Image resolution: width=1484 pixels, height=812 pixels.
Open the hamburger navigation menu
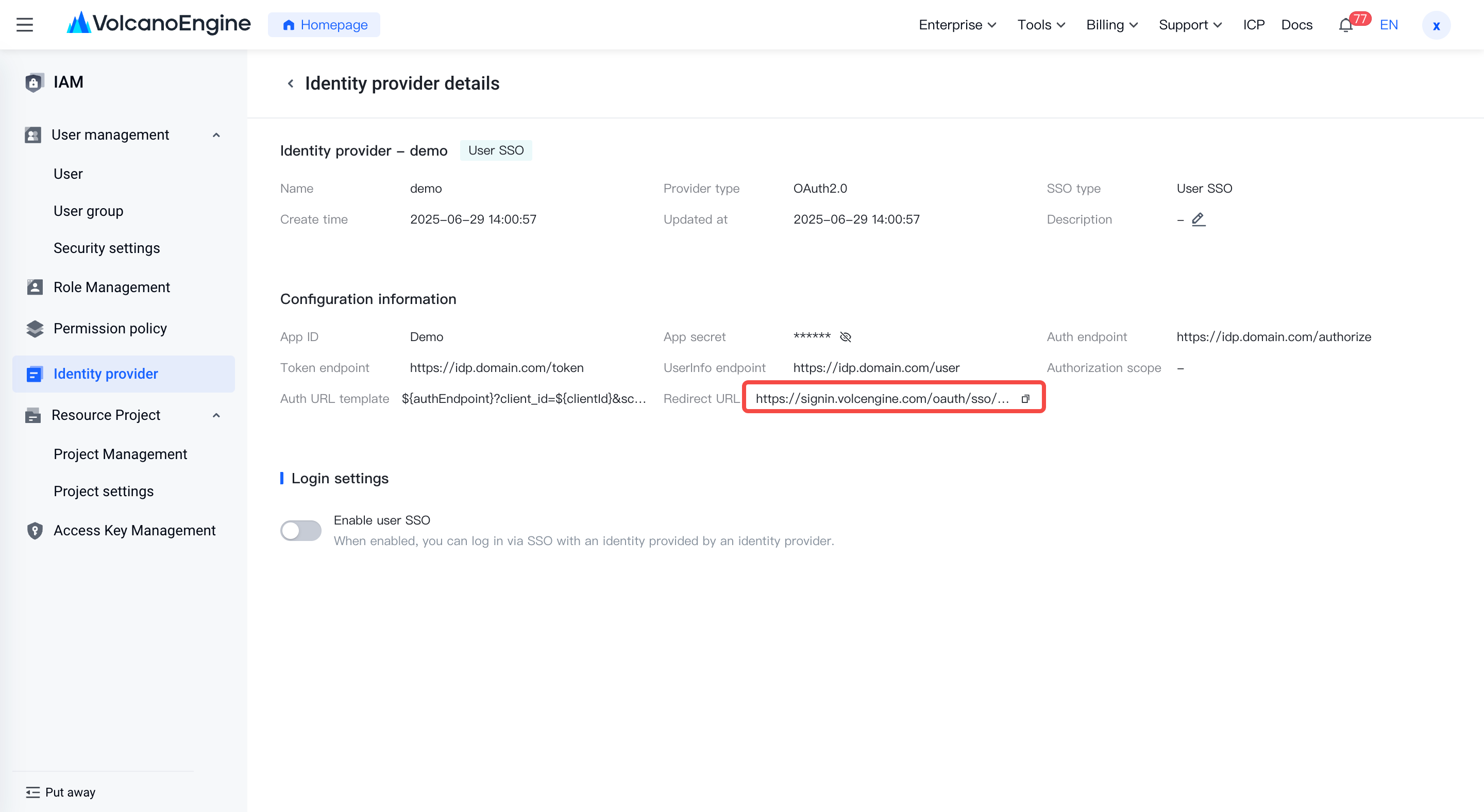(x=25, y=25)
